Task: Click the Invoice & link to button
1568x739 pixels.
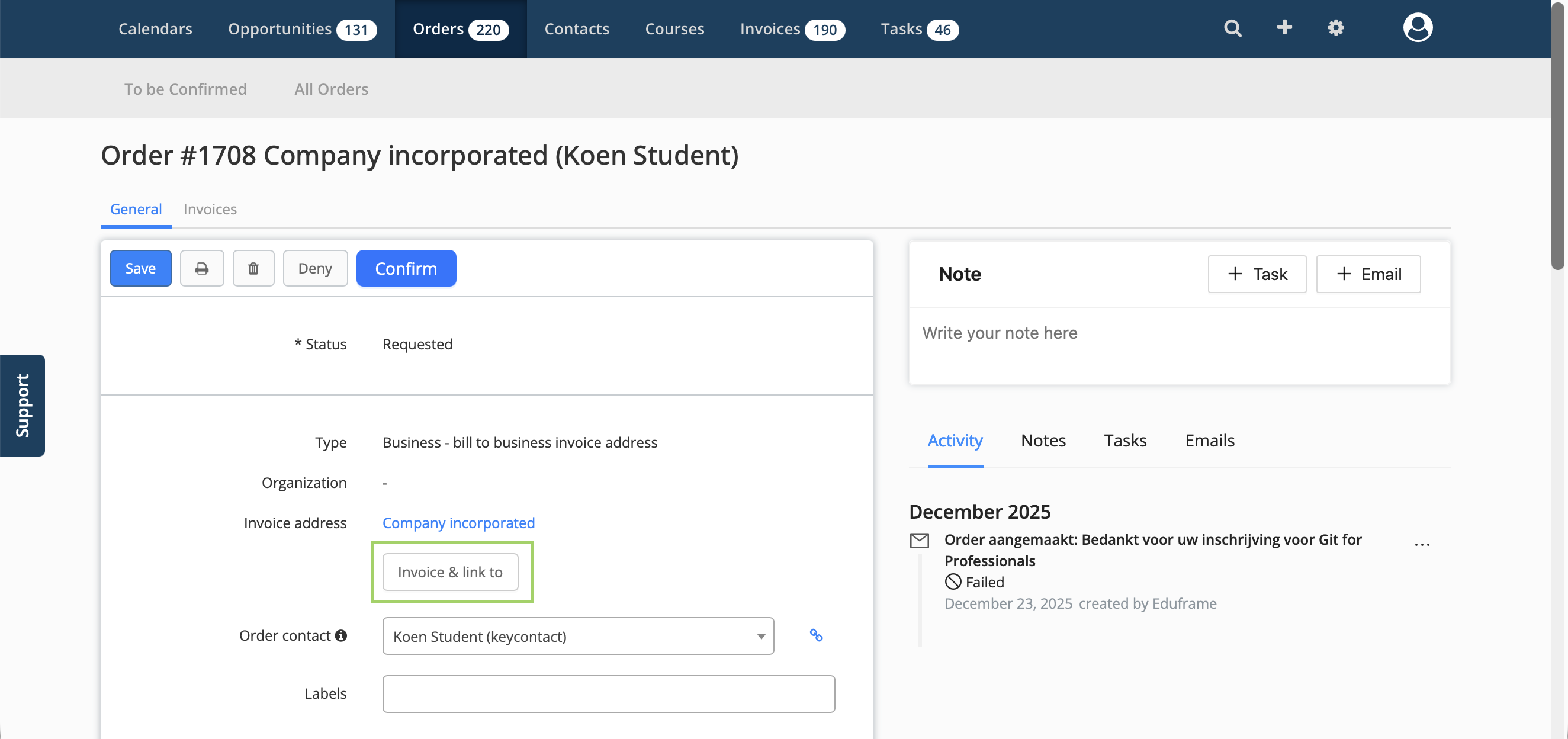Action: (450, 572)
